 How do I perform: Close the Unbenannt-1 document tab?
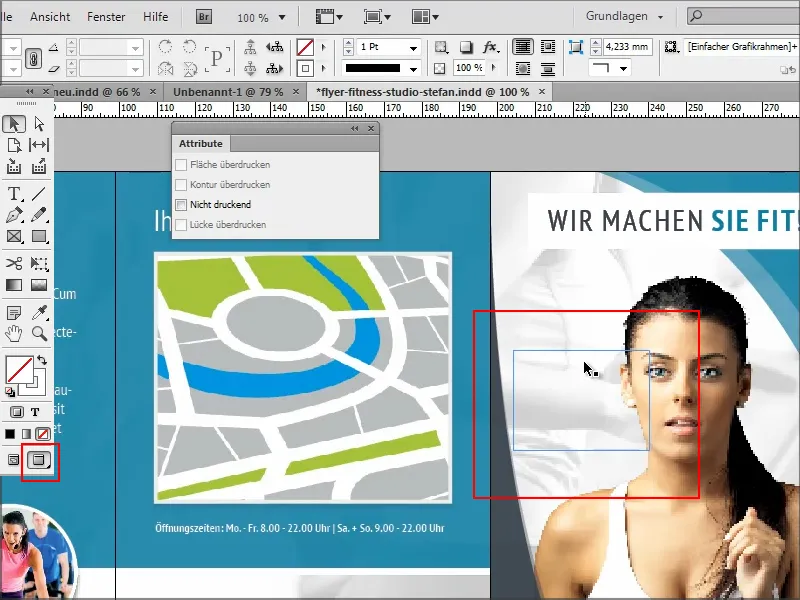(x=296, y=92)
